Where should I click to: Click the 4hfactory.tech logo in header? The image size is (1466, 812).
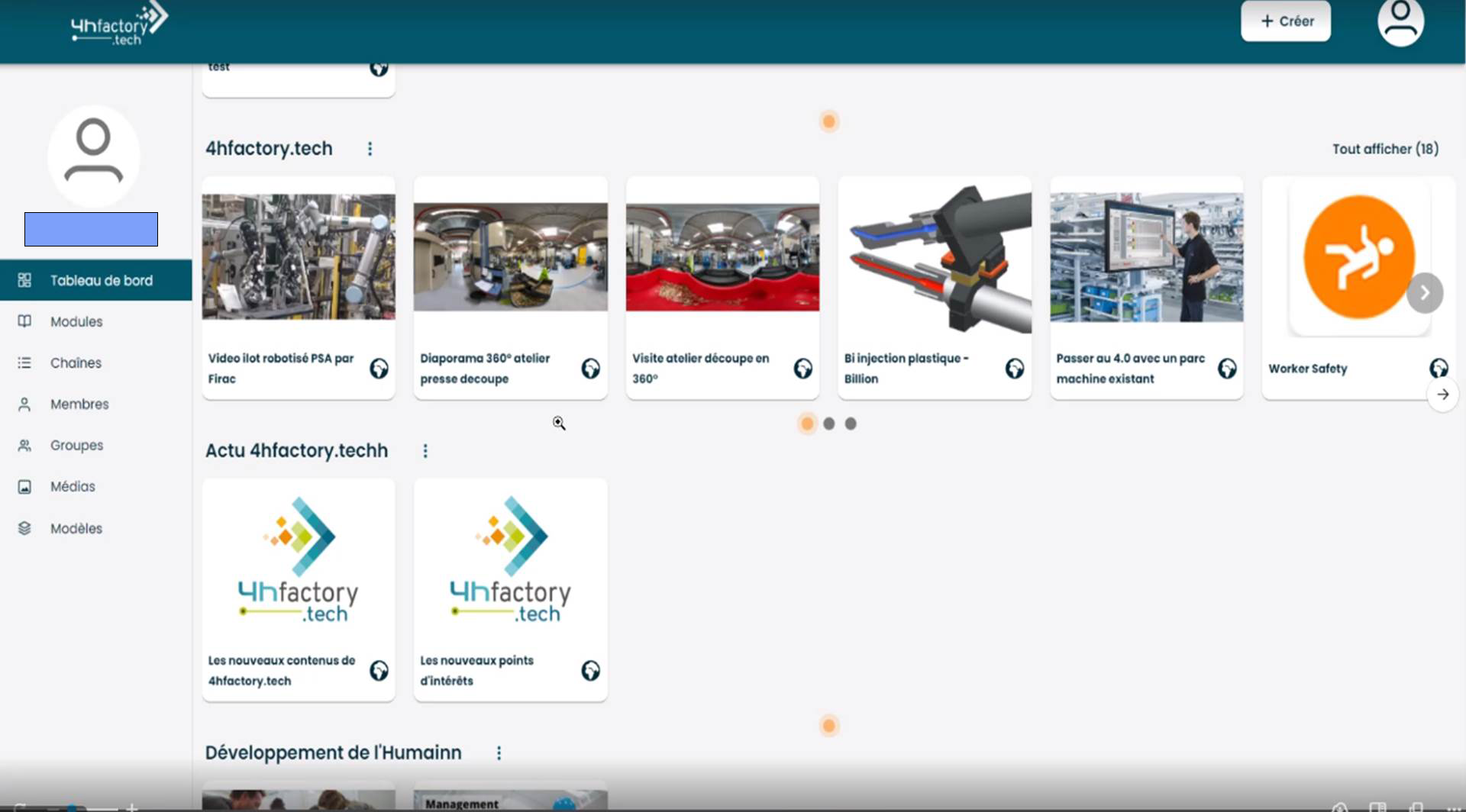[119, 25]
